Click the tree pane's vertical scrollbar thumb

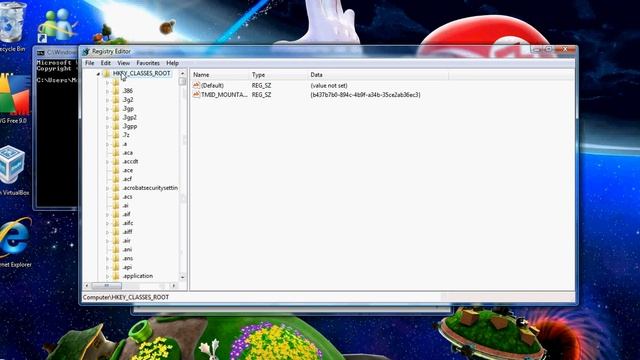[x=182, y=81]
